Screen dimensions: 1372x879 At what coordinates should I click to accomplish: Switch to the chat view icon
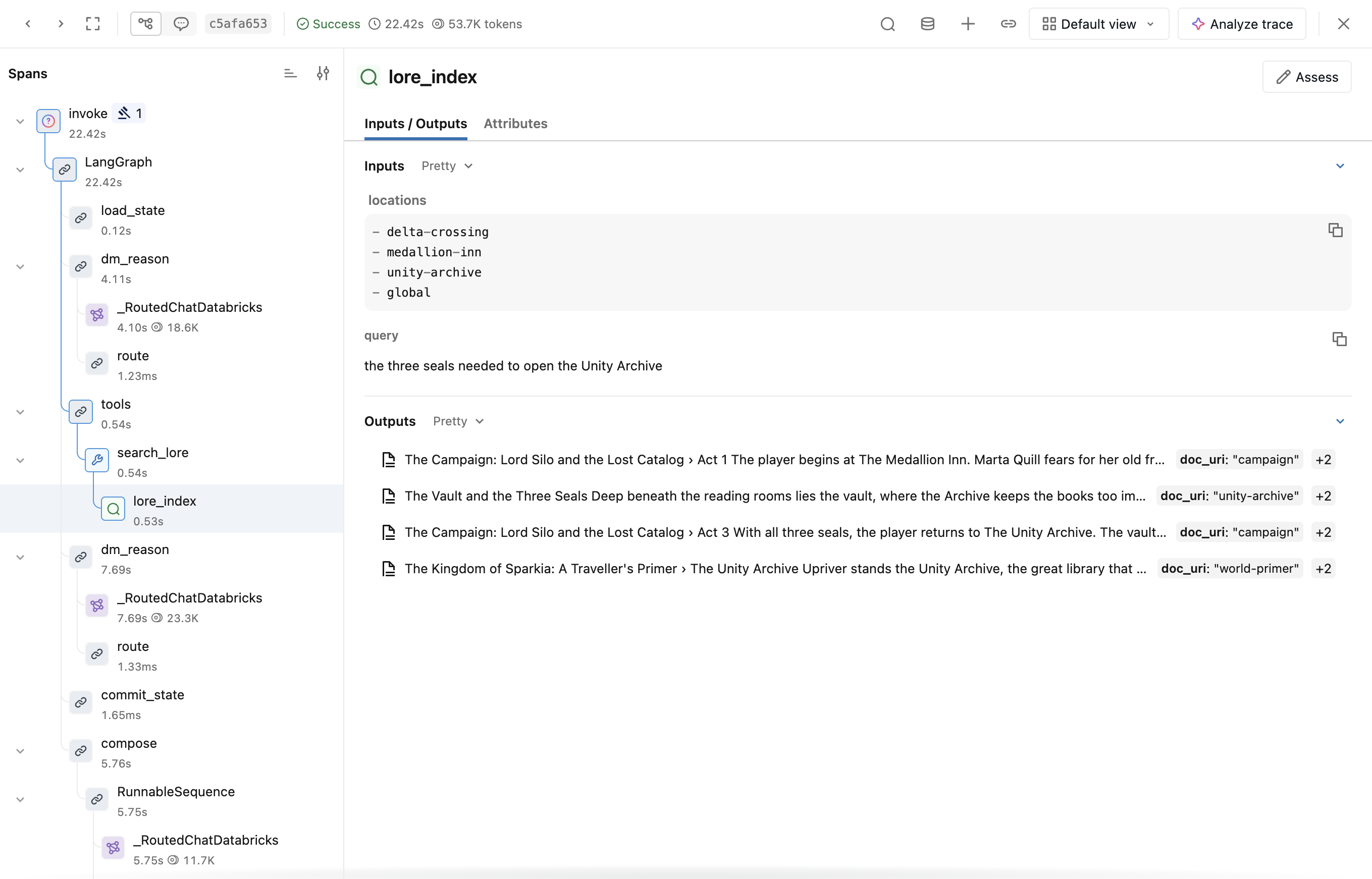click(x=181, y=24)
